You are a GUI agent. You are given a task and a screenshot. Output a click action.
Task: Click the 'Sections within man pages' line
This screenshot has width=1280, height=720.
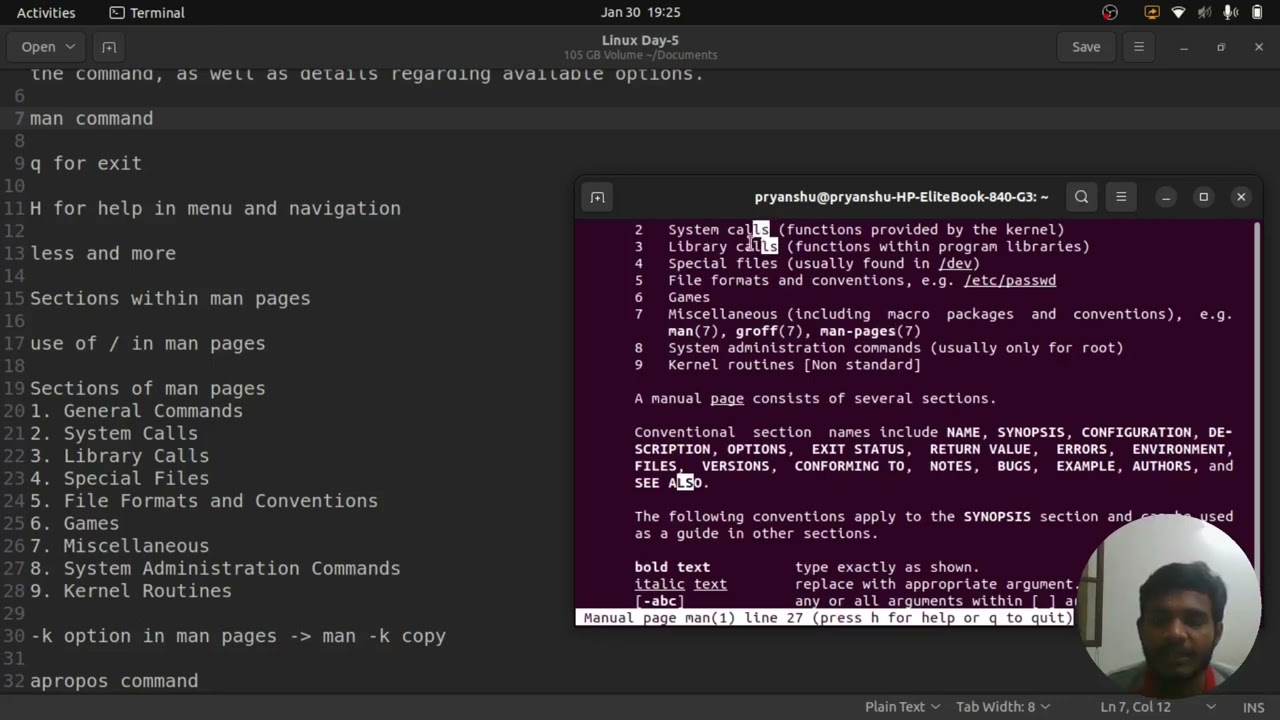coord(170,298)
